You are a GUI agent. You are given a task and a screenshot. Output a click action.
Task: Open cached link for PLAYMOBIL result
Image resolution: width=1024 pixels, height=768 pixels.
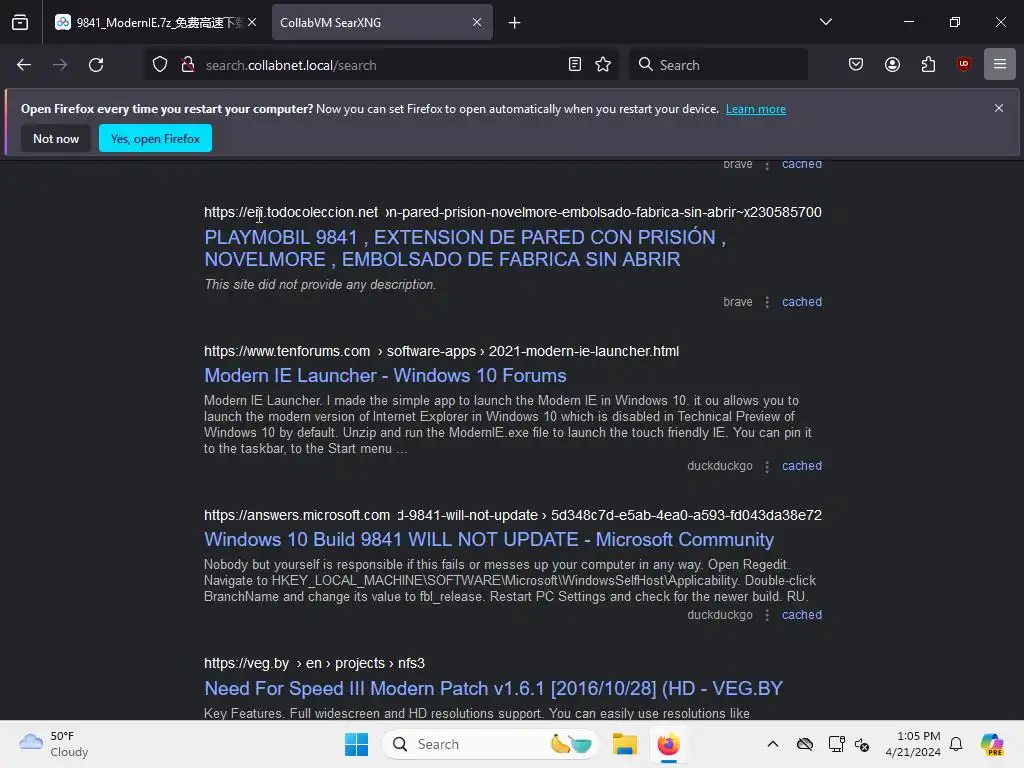(802, 302)
